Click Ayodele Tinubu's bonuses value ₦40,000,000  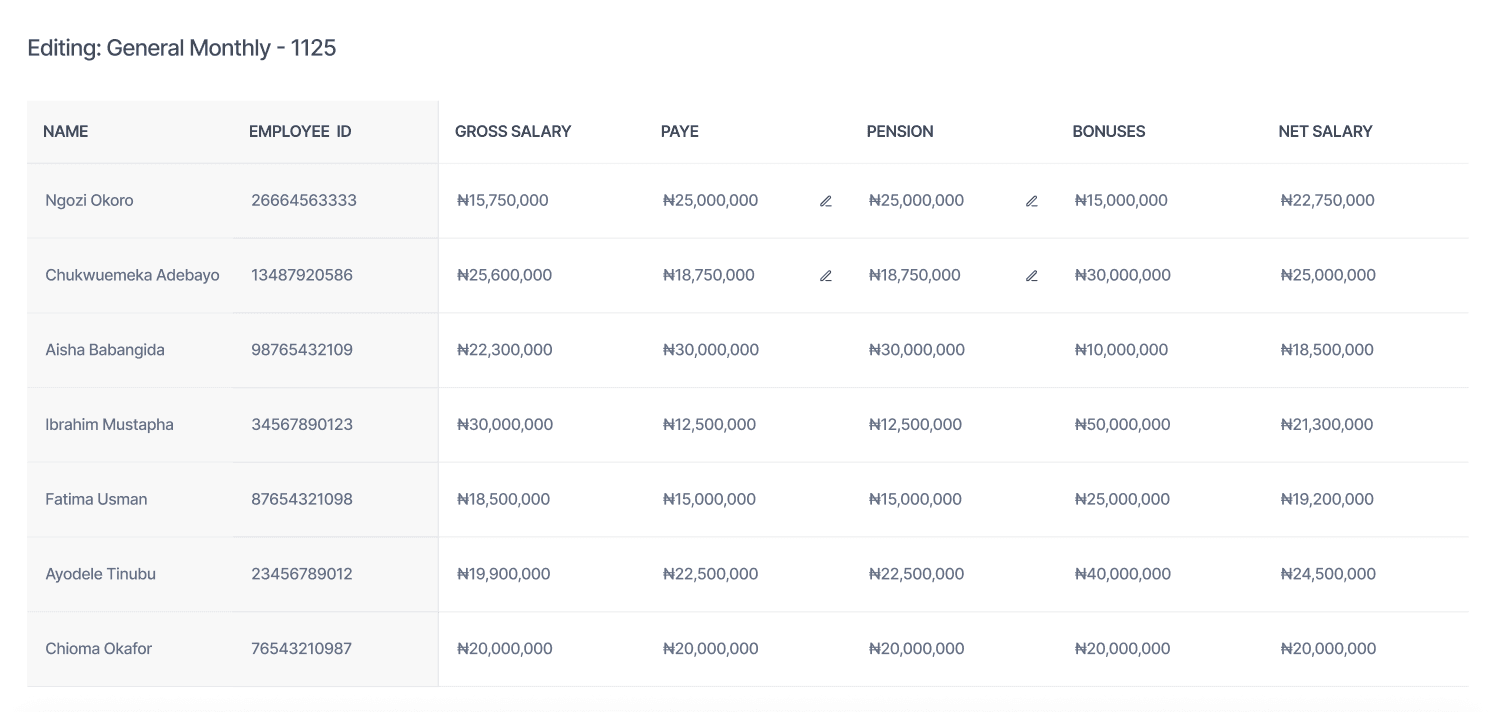pos(1122,574)
